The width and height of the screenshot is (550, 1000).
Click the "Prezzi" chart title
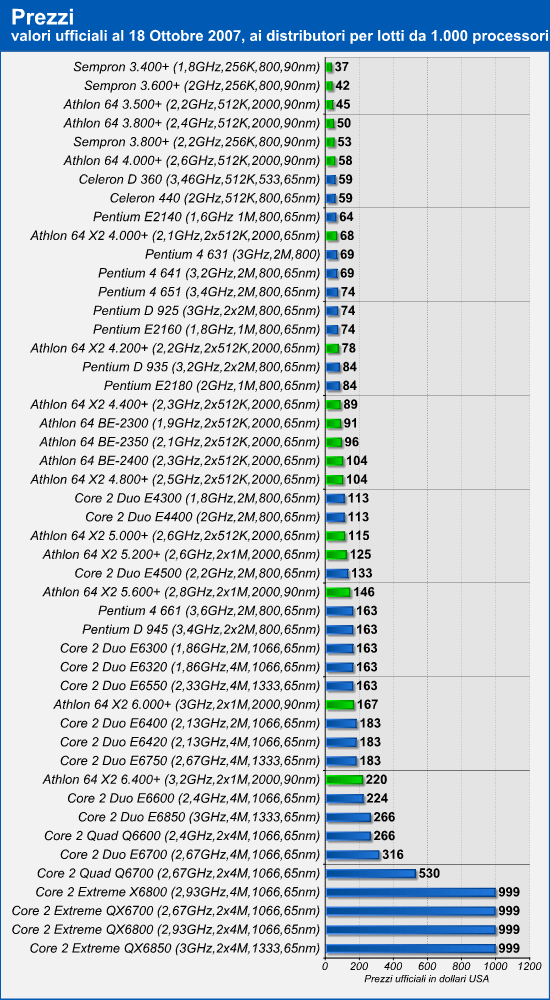tap(42, 15)
